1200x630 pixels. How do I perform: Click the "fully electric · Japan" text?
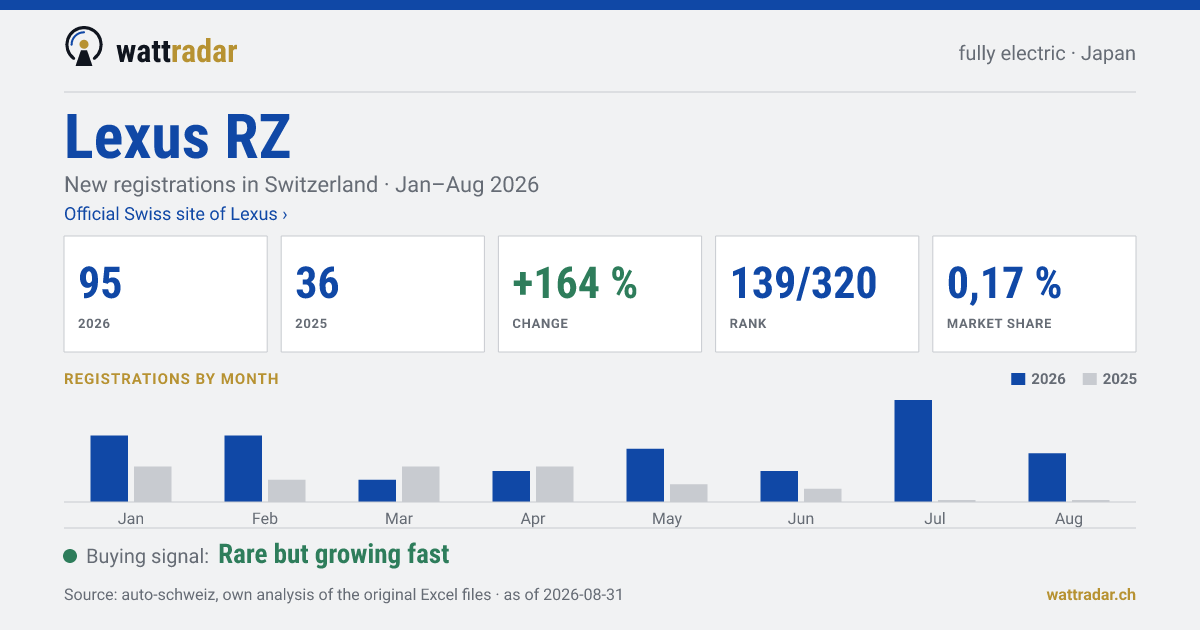1047,53
